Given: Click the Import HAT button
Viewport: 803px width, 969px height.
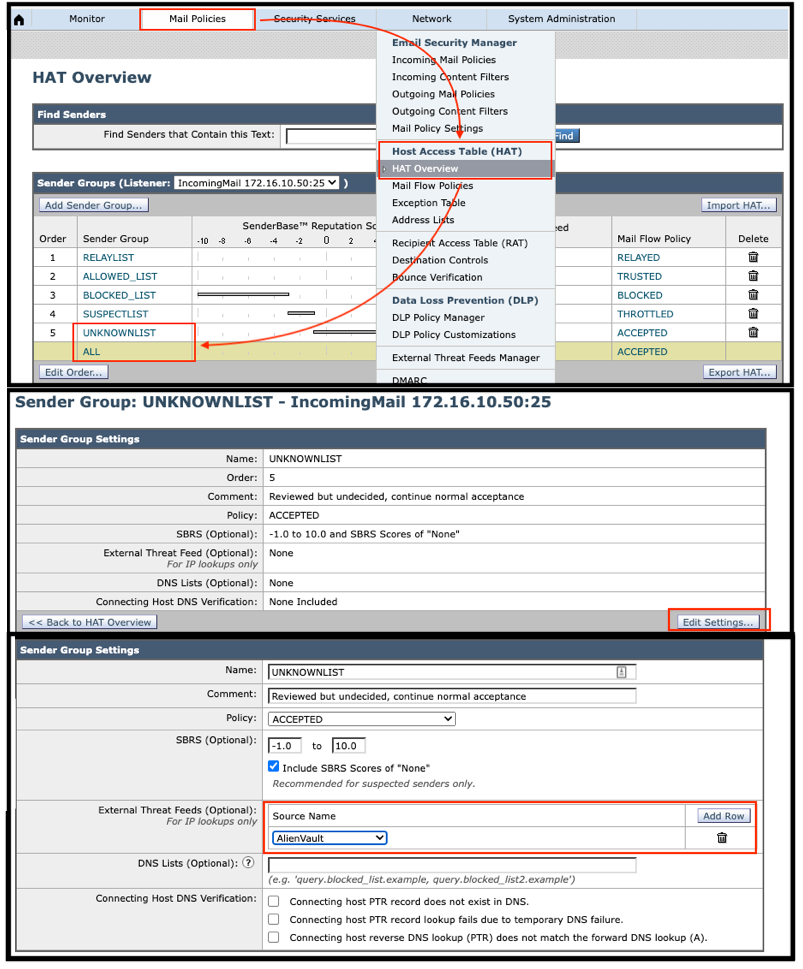Looking at the screenshot, I should [x=739, y=205].
